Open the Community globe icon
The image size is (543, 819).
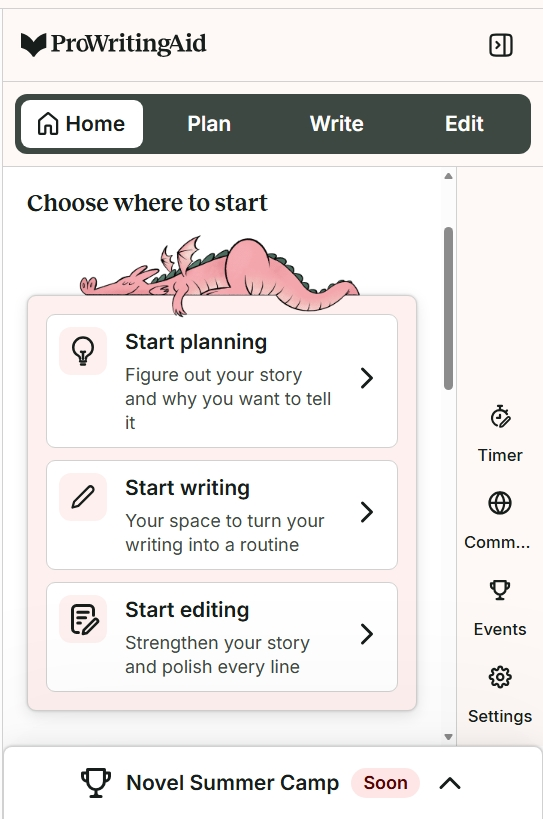500,504
